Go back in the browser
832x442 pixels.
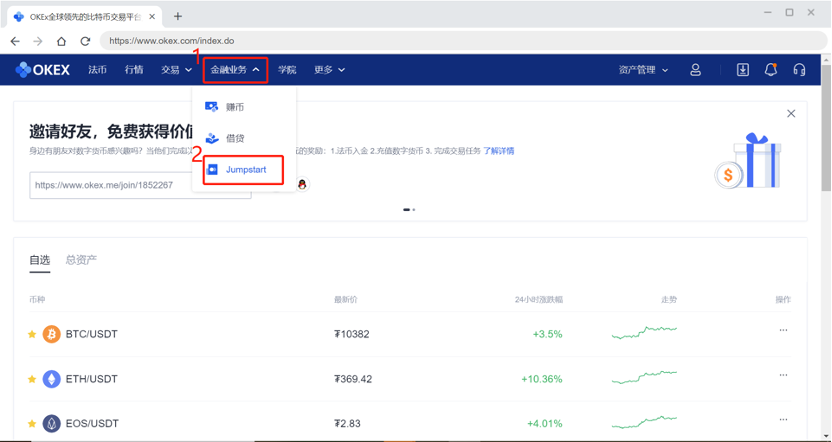pyautogui.click(x=15, y=41)
